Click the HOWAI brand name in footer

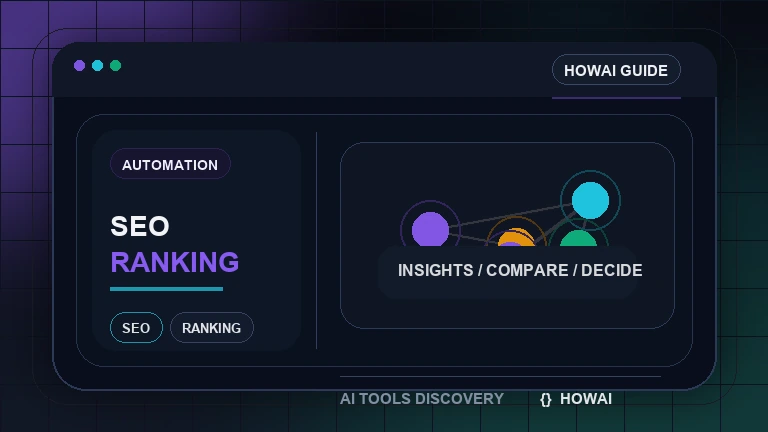[586, 399]
